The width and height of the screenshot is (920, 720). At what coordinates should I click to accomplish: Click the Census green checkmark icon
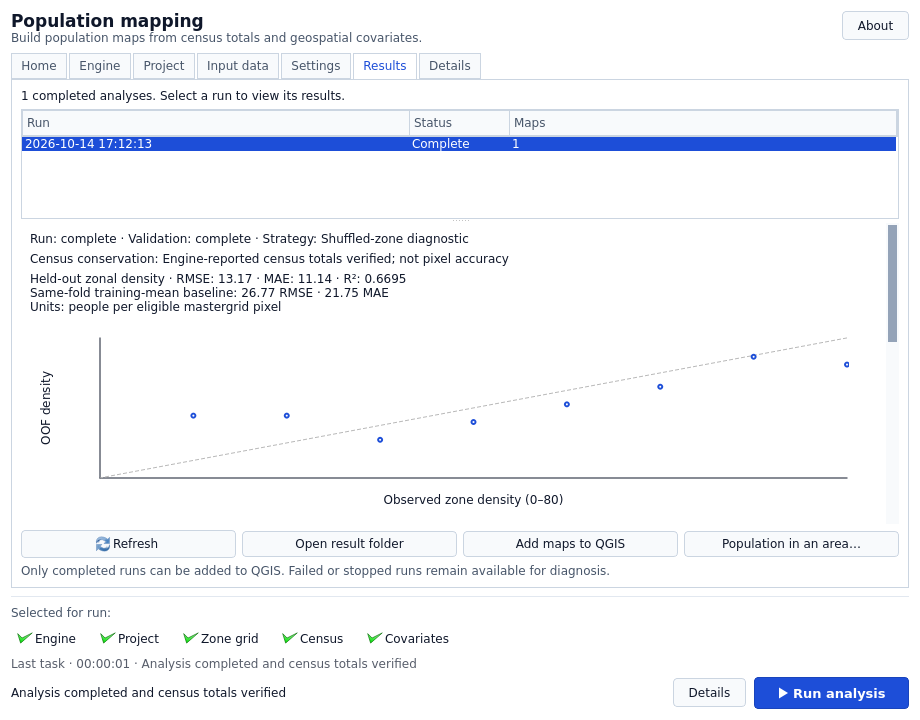tap(289, 638)
